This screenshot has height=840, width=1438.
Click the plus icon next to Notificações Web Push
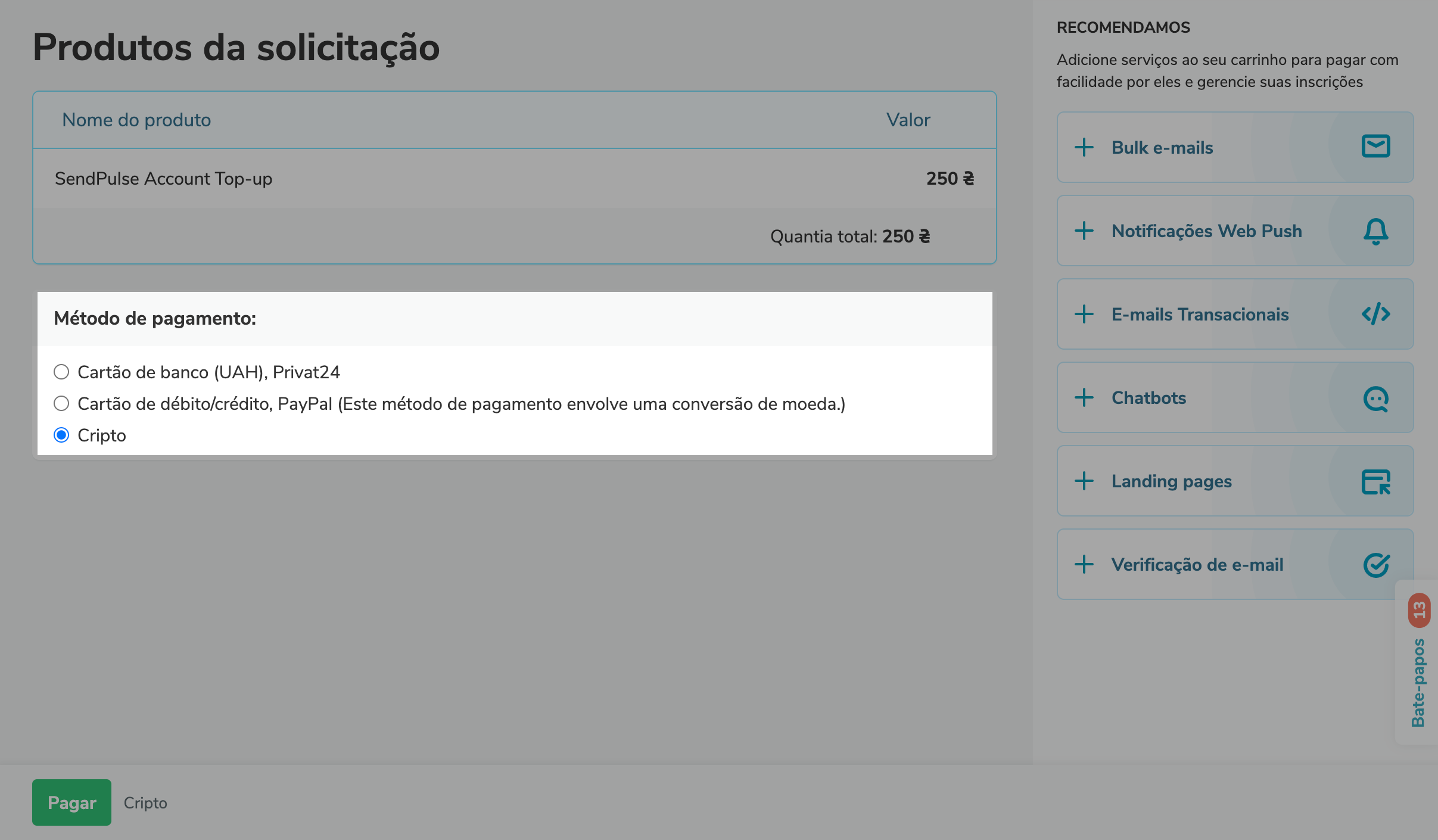click(1084, 231)
